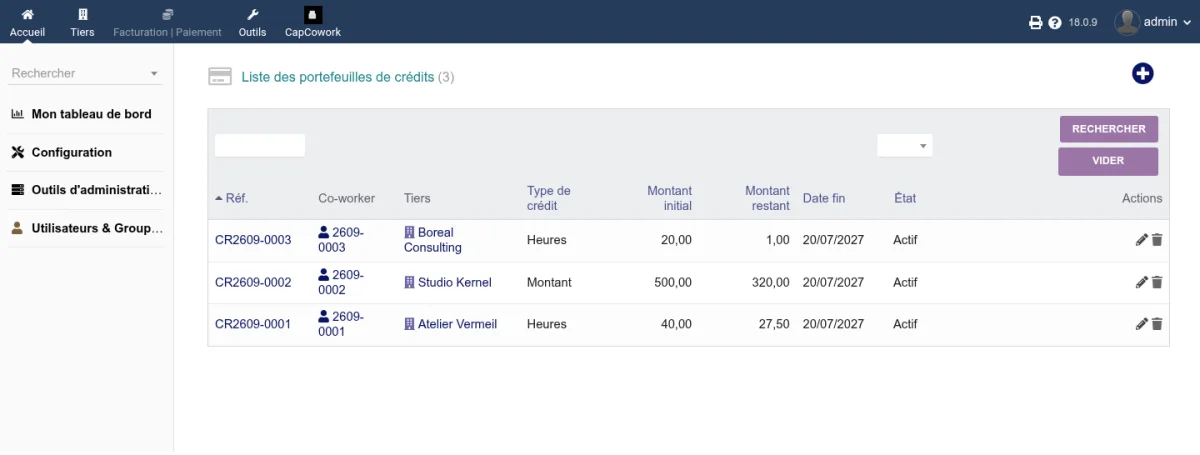
Task: Sort by Tiers column header
Action: (x=417, y=198)
